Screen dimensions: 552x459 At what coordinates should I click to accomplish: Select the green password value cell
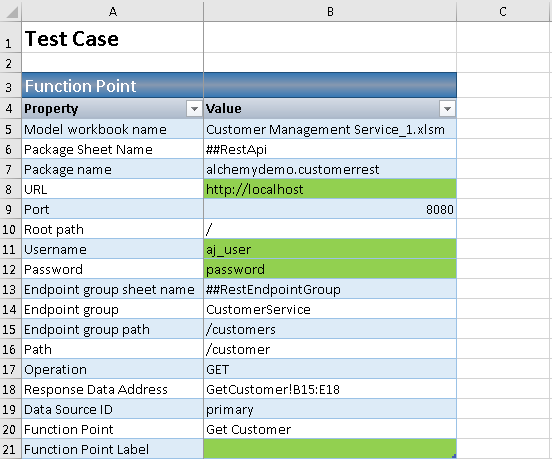tap(330, 269)
